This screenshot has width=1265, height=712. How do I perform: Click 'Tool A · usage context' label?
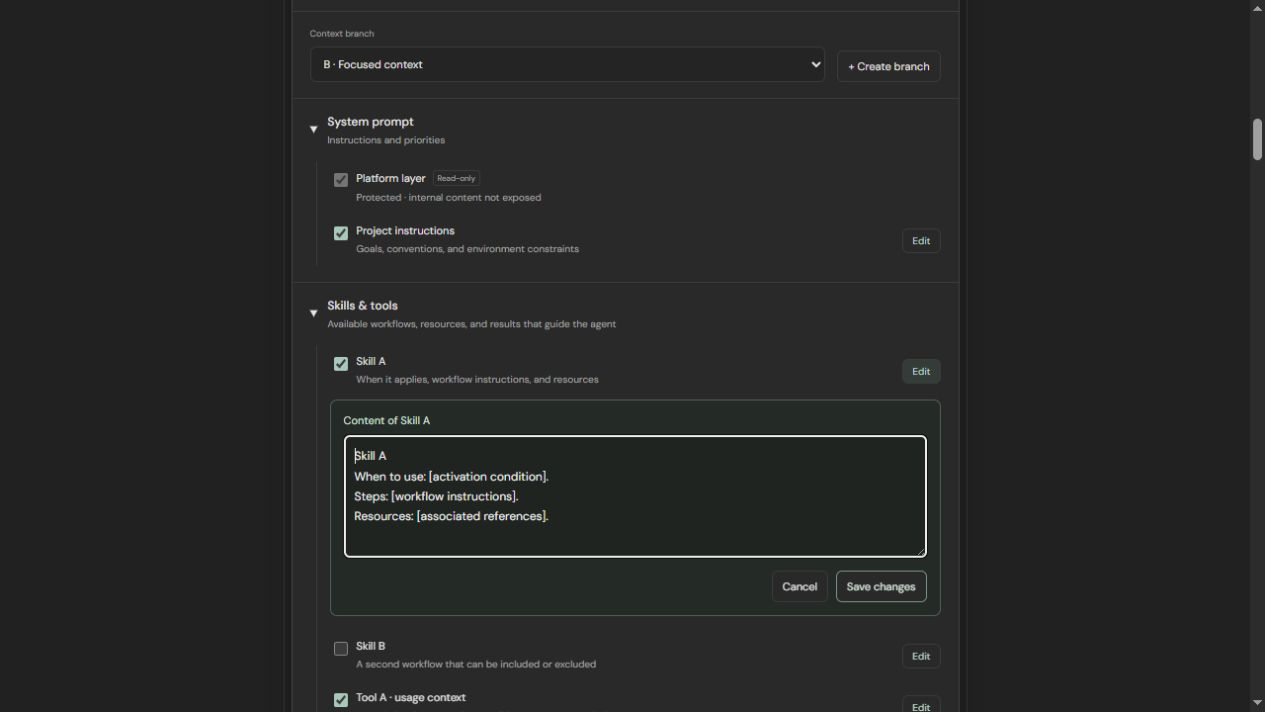click(x=411, y=698)
